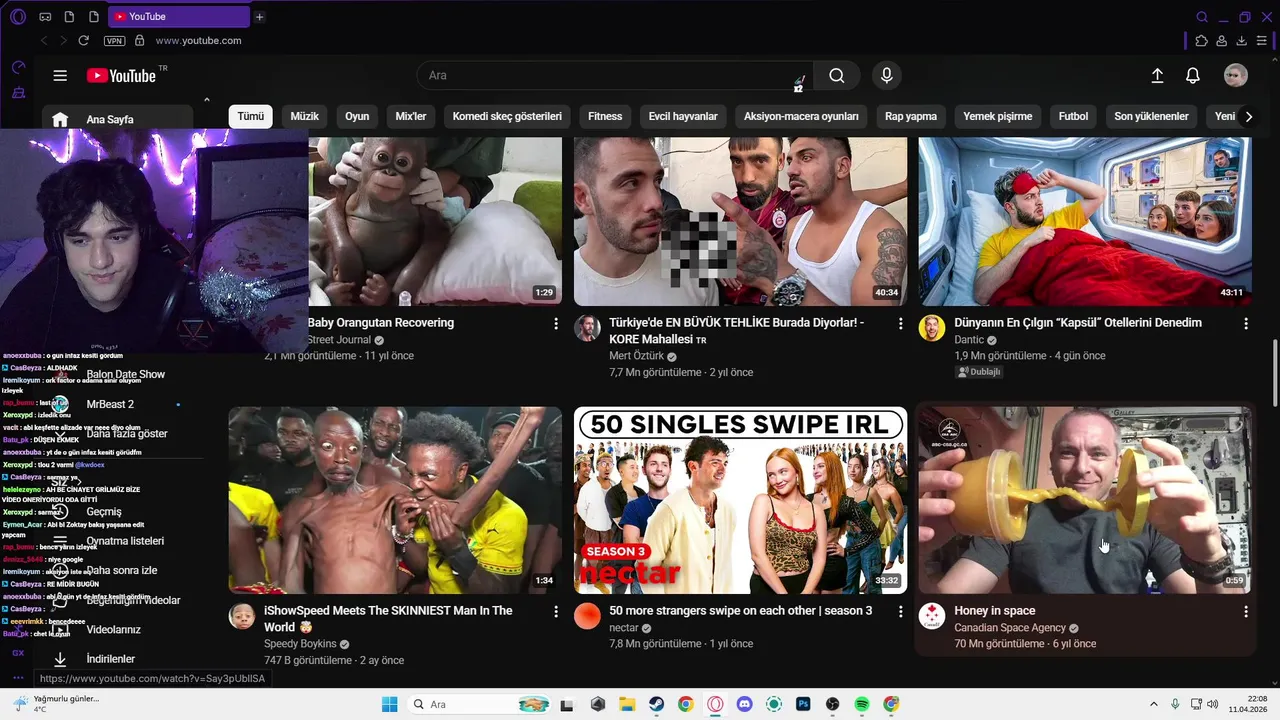Select the Tümü filter chip
The width and height of the screenshot is (1280, 720).
(250, 117)
